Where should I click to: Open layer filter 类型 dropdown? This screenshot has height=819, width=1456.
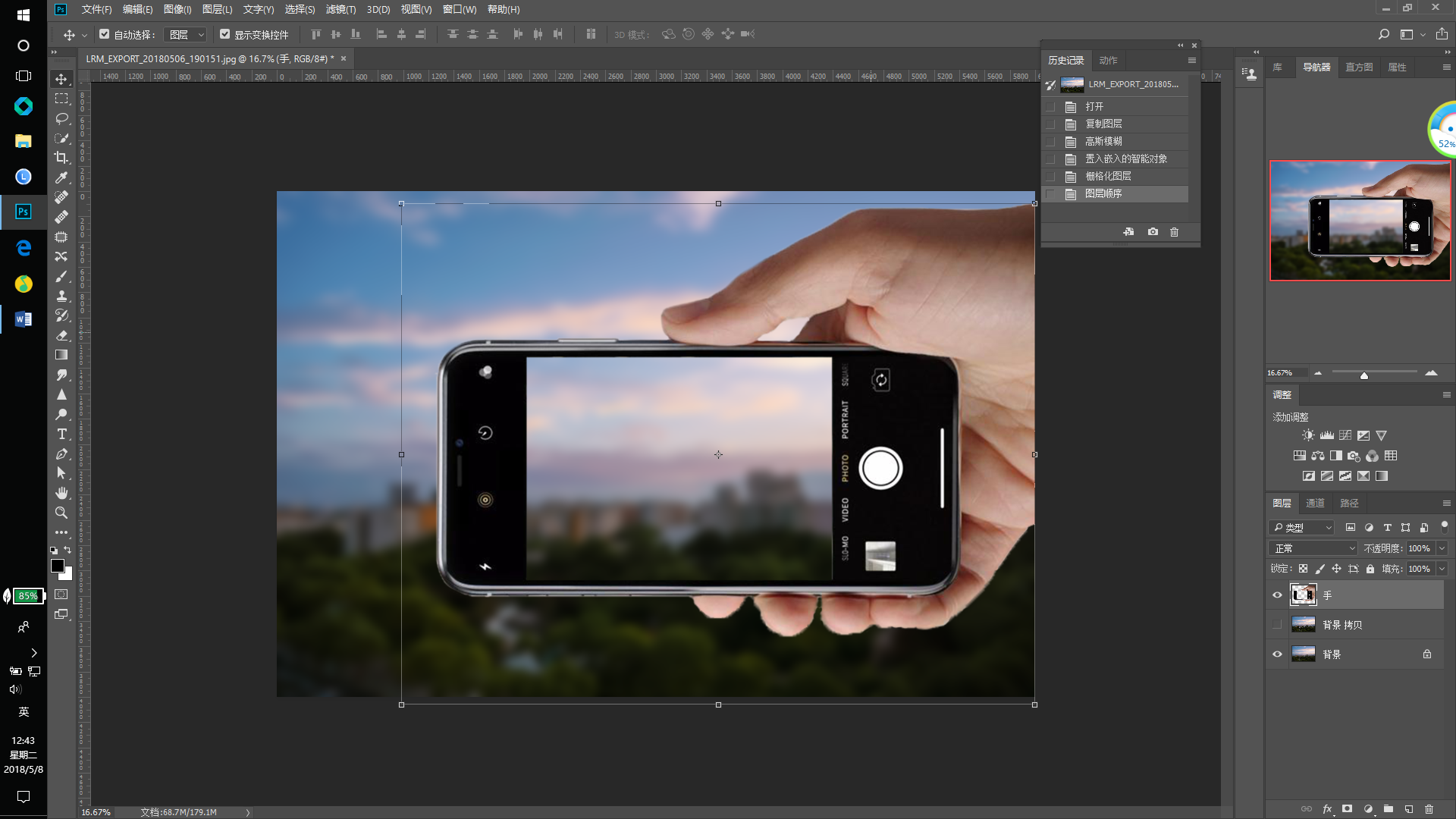click(x=1302, y=528)
